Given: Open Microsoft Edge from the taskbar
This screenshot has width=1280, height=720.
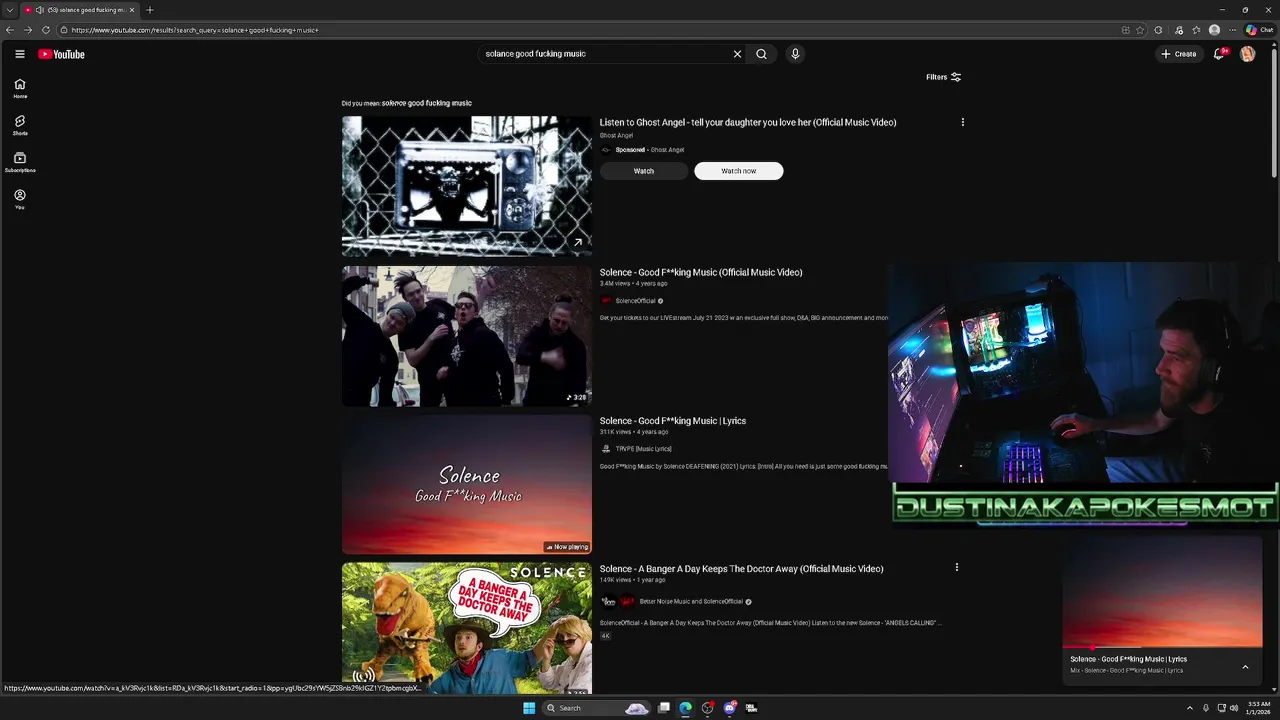Looking at the screenshot, I should [685, 708].
